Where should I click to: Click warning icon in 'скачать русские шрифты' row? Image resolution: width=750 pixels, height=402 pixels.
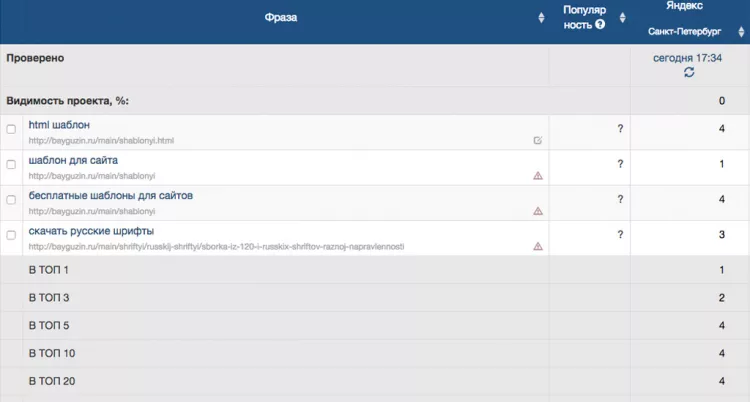point(538,246)
